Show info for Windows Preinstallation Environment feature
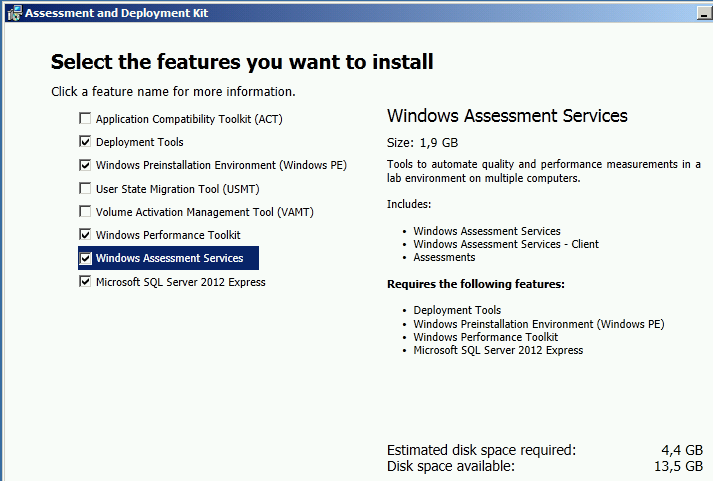The width and height of the screenshot is (713, 481). click(x=221, y=165)
